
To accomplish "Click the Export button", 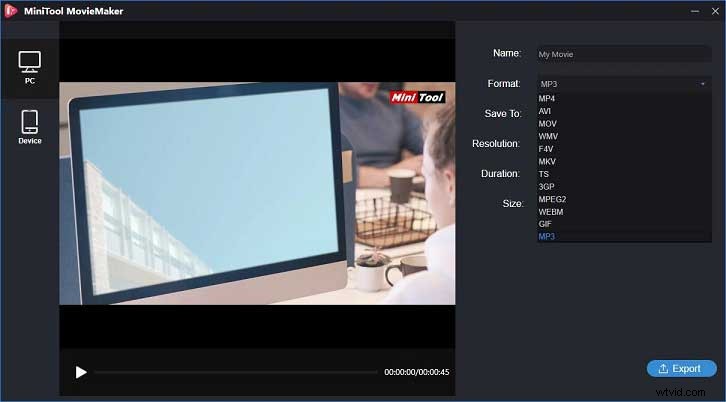I will [x=682, y=369].
